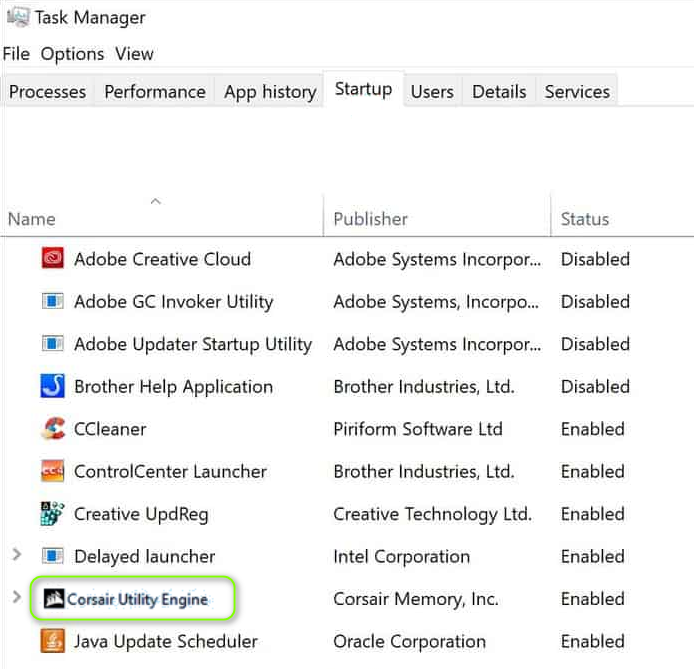Click the ControlCenter Launcher icon
694x669 pixels.
coord(53,472)
